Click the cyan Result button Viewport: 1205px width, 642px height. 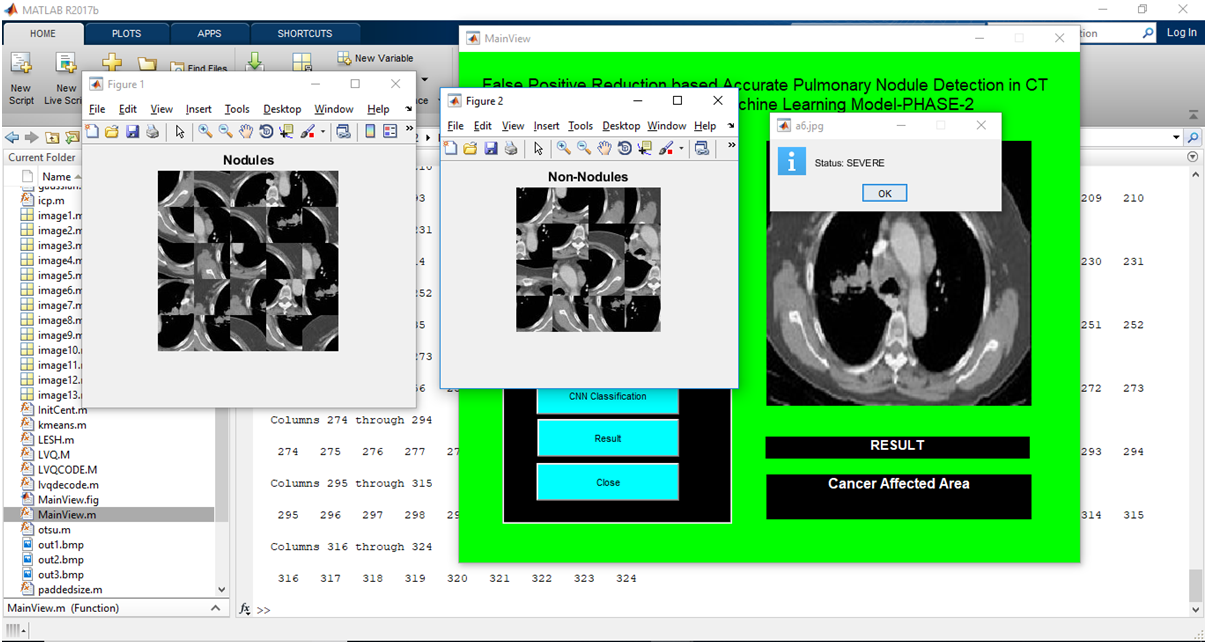click(x=608, y=438)
